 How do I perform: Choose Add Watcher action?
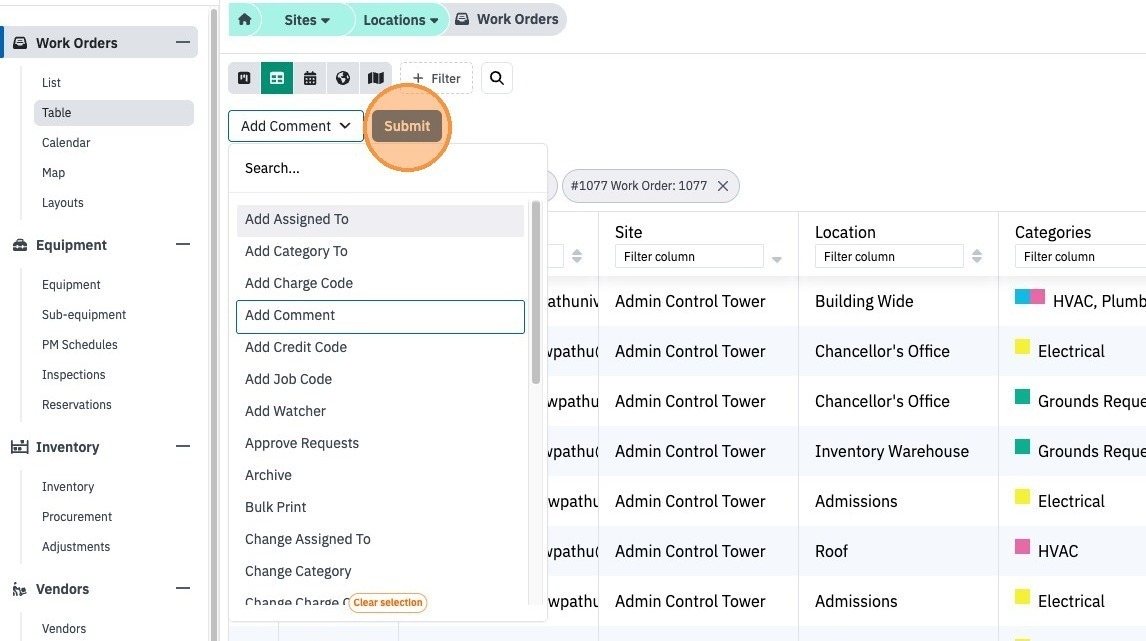380,411
